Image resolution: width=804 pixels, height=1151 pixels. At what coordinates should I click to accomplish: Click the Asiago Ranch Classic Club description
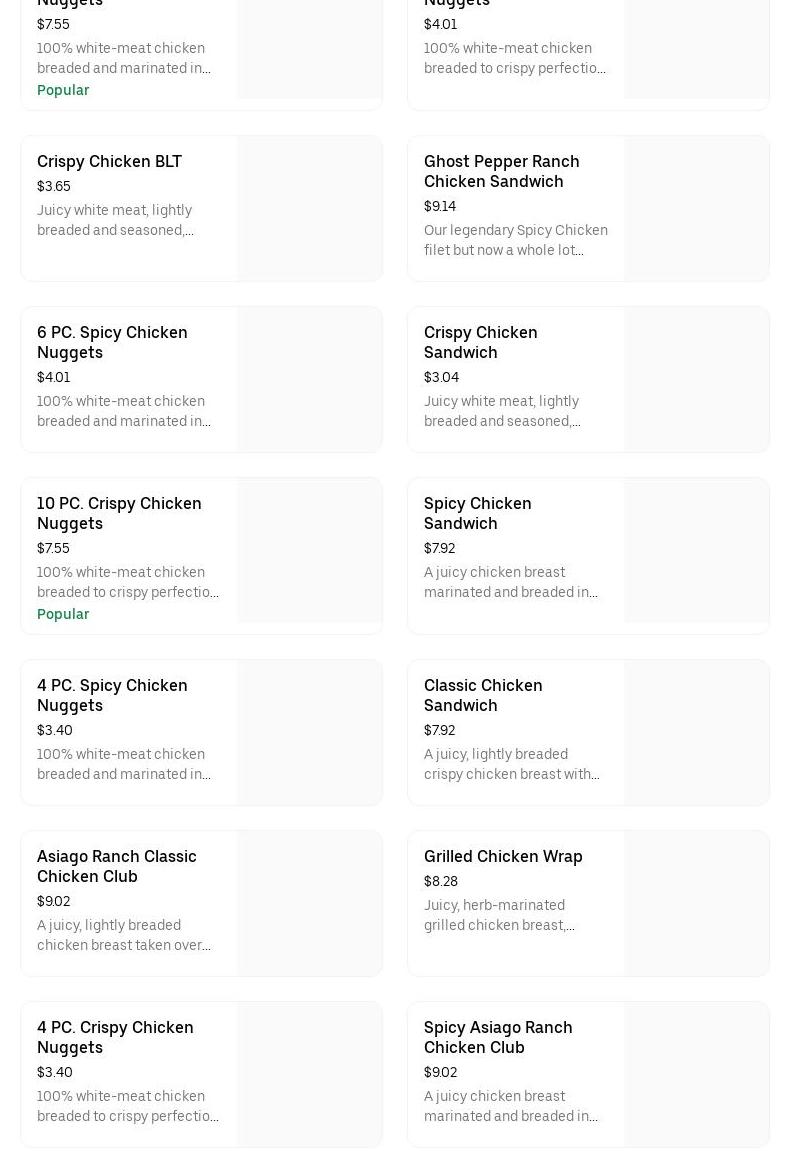pos(124,935)
